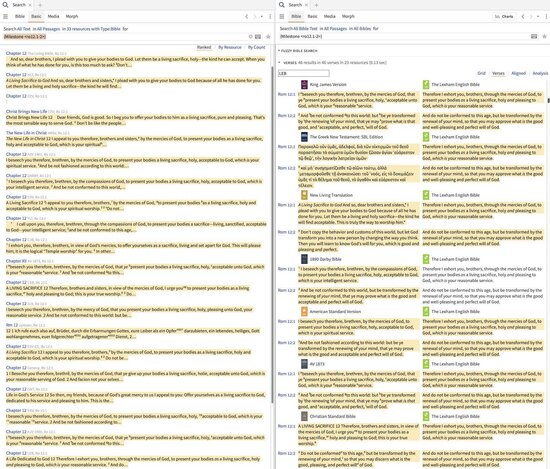Open the left panel hamburger menu
This screenshot has height=469, width=550.
click(5, 16)
